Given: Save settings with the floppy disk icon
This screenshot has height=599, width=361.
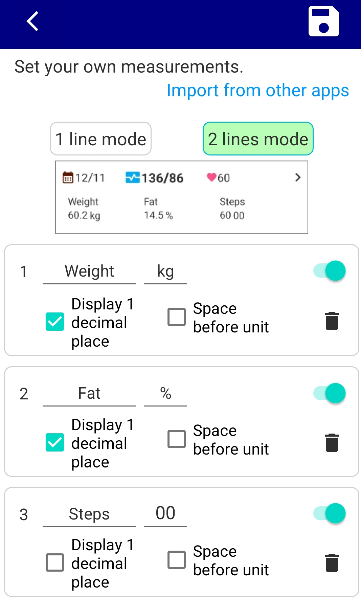Looking at the screenshot, I should point(324,21).
